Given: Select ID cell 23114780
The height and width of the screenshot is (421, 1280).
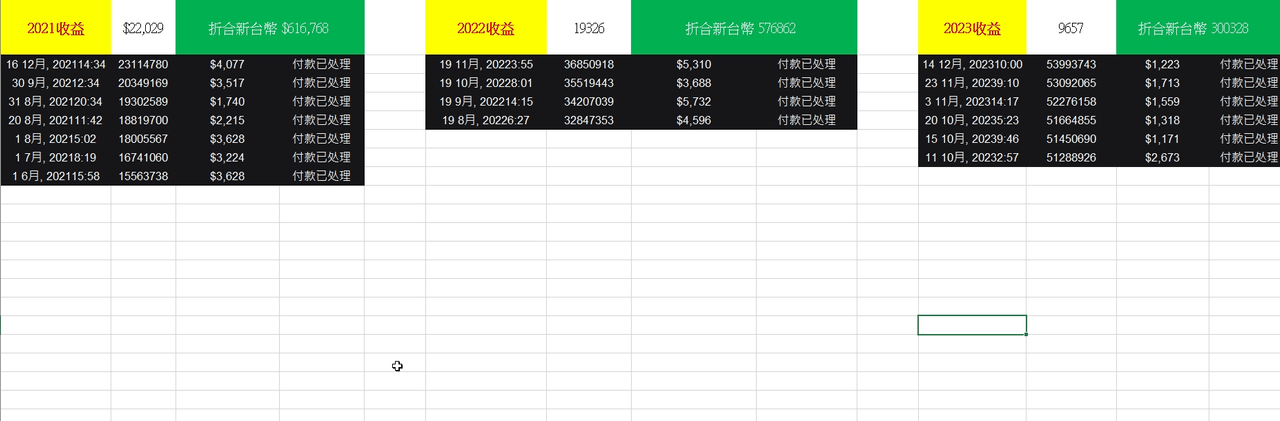Looking at the screenshot, I should [x=143, y=64].
